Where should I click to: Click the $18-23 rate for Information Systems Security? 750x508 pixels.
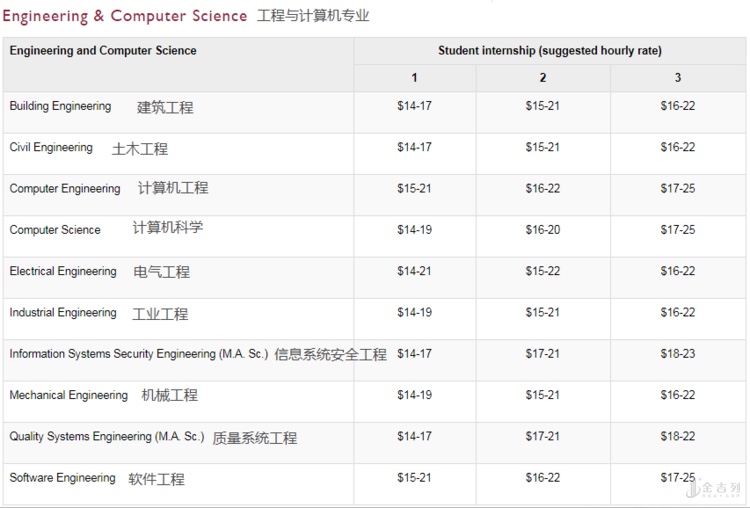677,354
